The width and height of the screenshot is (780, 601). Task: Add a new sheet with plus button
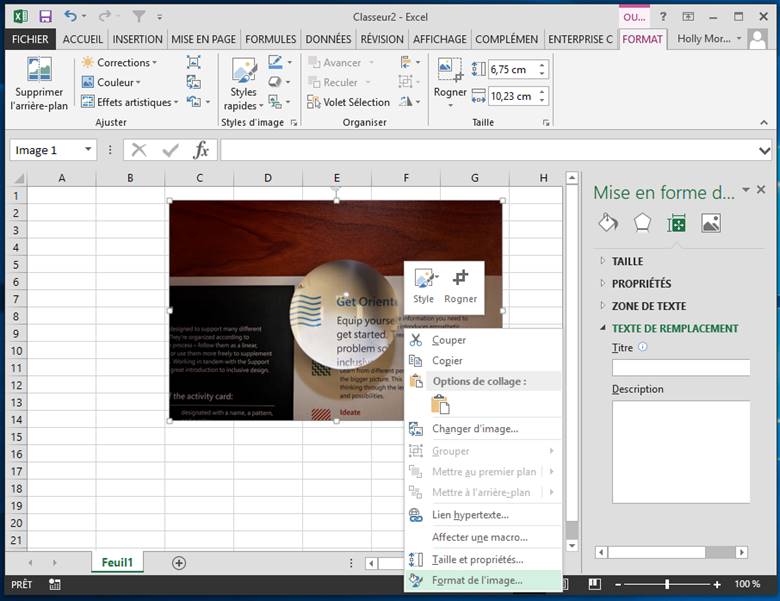click(x=179, y=563)
